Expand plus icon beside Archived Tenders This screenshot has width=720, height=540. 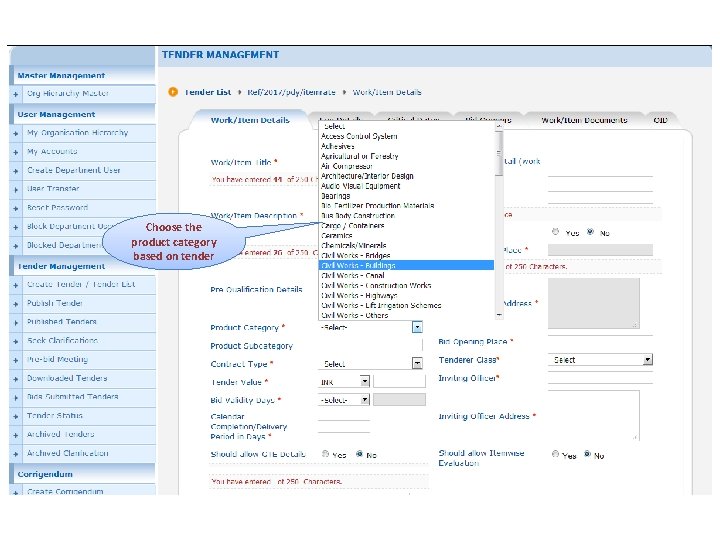pos(16,435)
